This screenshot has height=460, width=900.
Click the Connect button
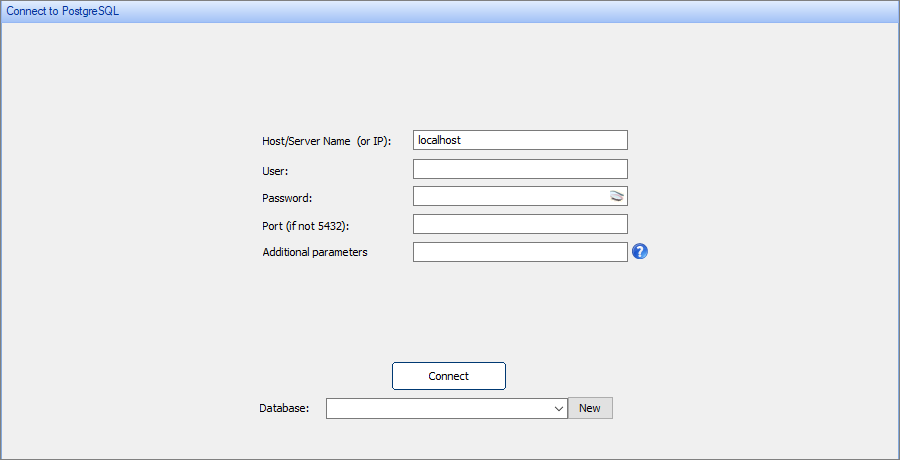448,376
